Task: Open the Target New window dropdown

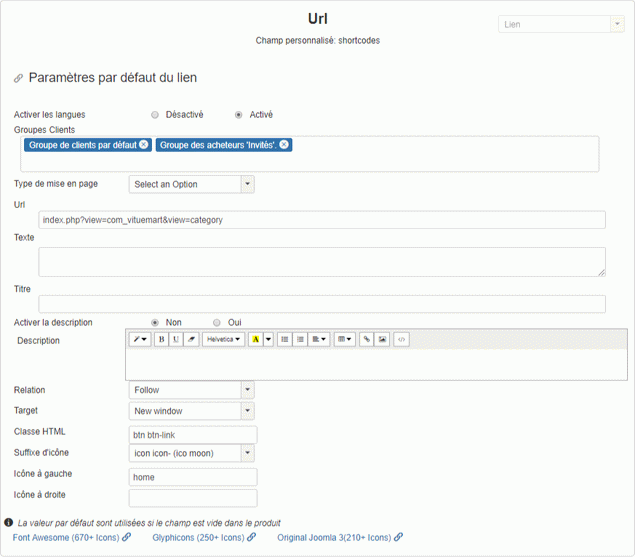Action: pos(191,411)
